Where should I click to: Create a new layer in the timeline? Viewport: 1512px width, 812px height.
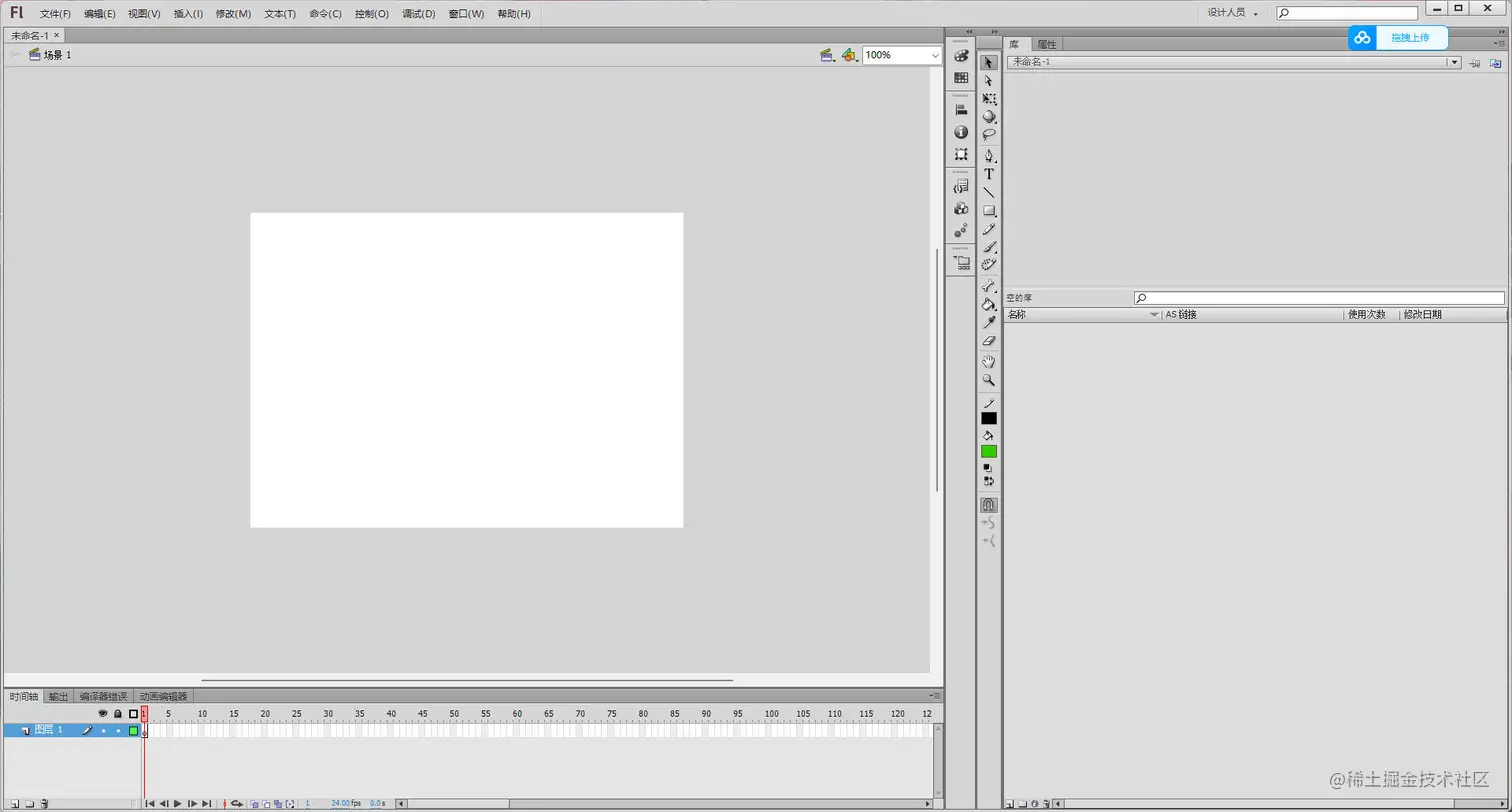coord(14,803)
